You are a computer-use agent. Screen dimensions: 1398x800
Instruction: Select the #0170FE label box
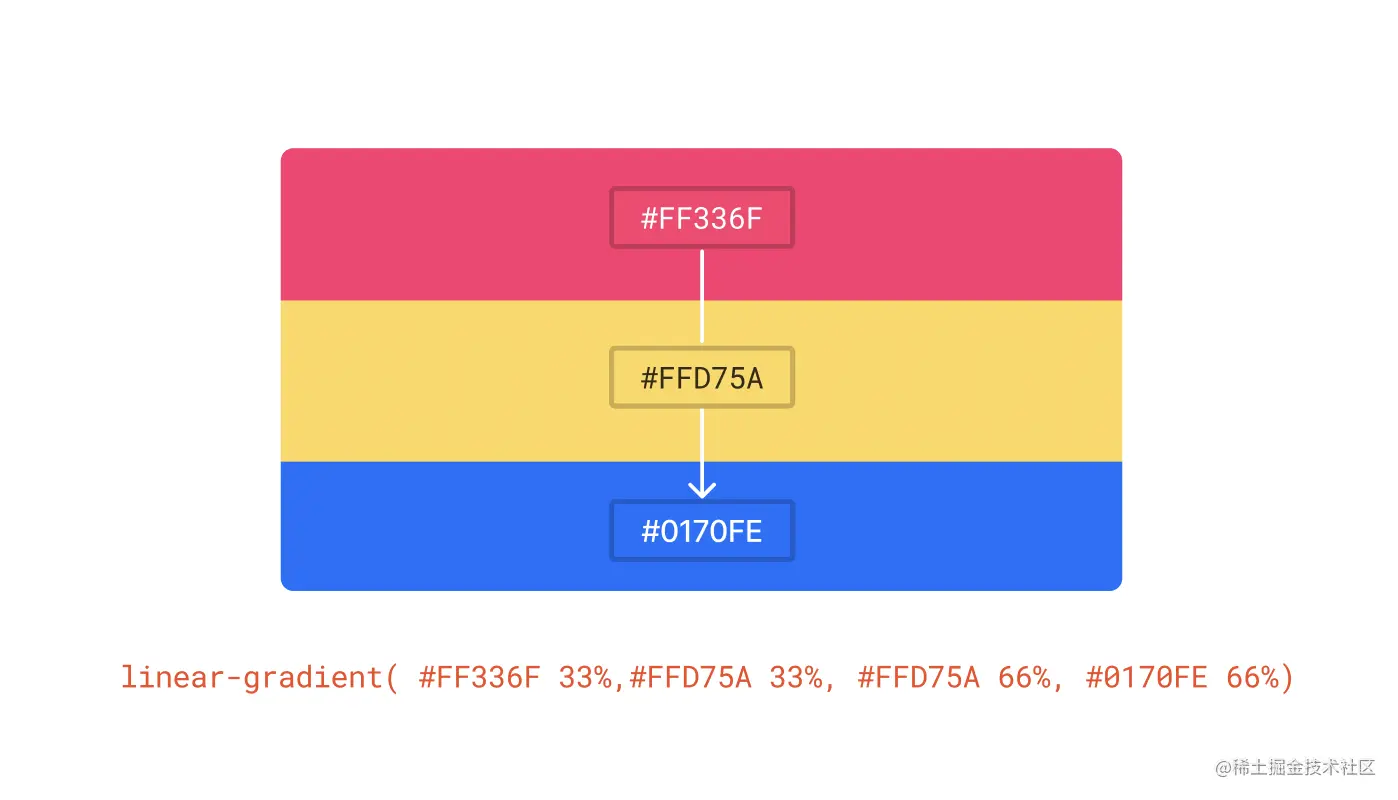(702, 530)
